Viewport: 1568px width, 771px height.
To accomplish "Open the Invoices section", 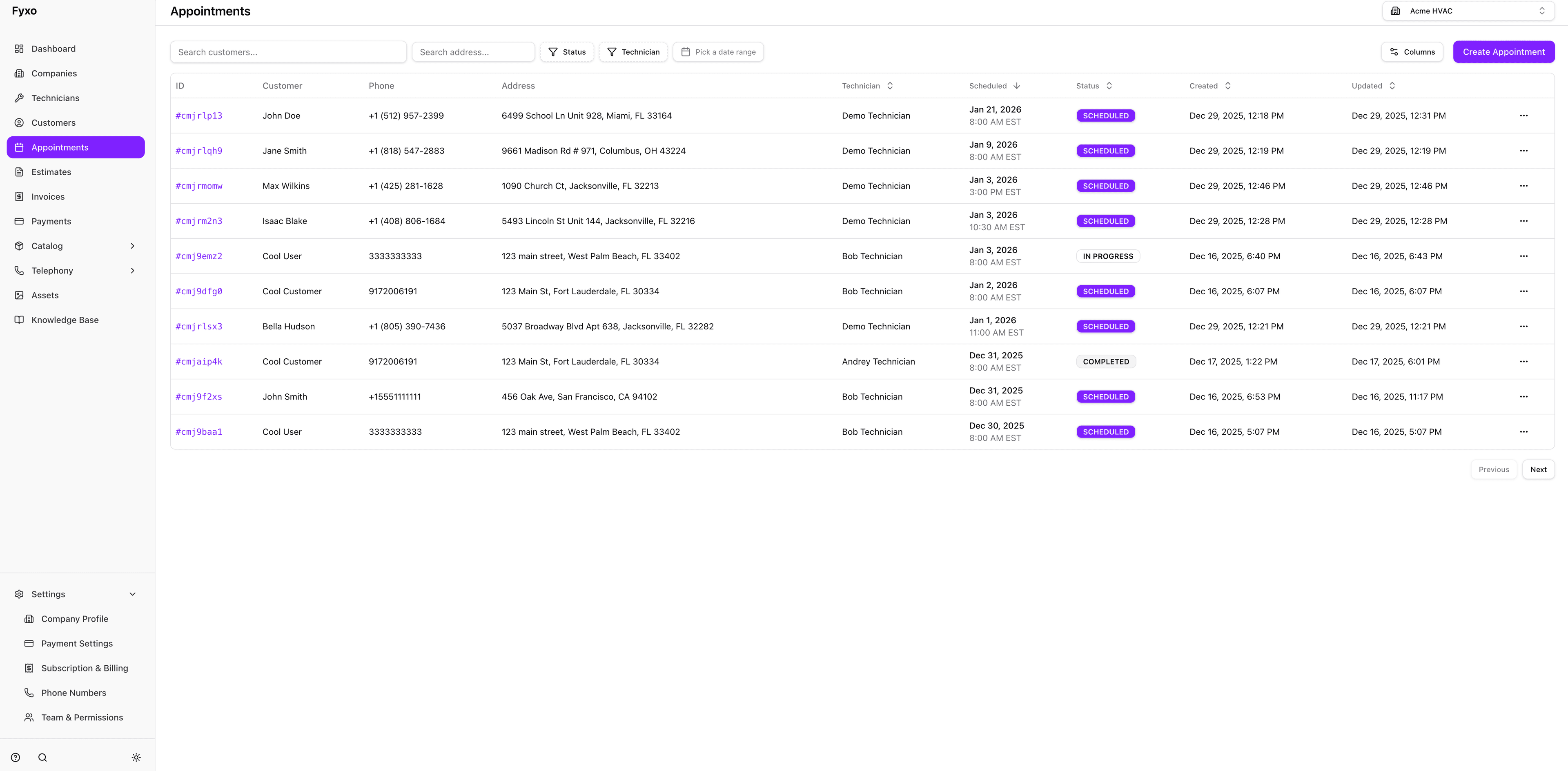I will tap(48, 196).
